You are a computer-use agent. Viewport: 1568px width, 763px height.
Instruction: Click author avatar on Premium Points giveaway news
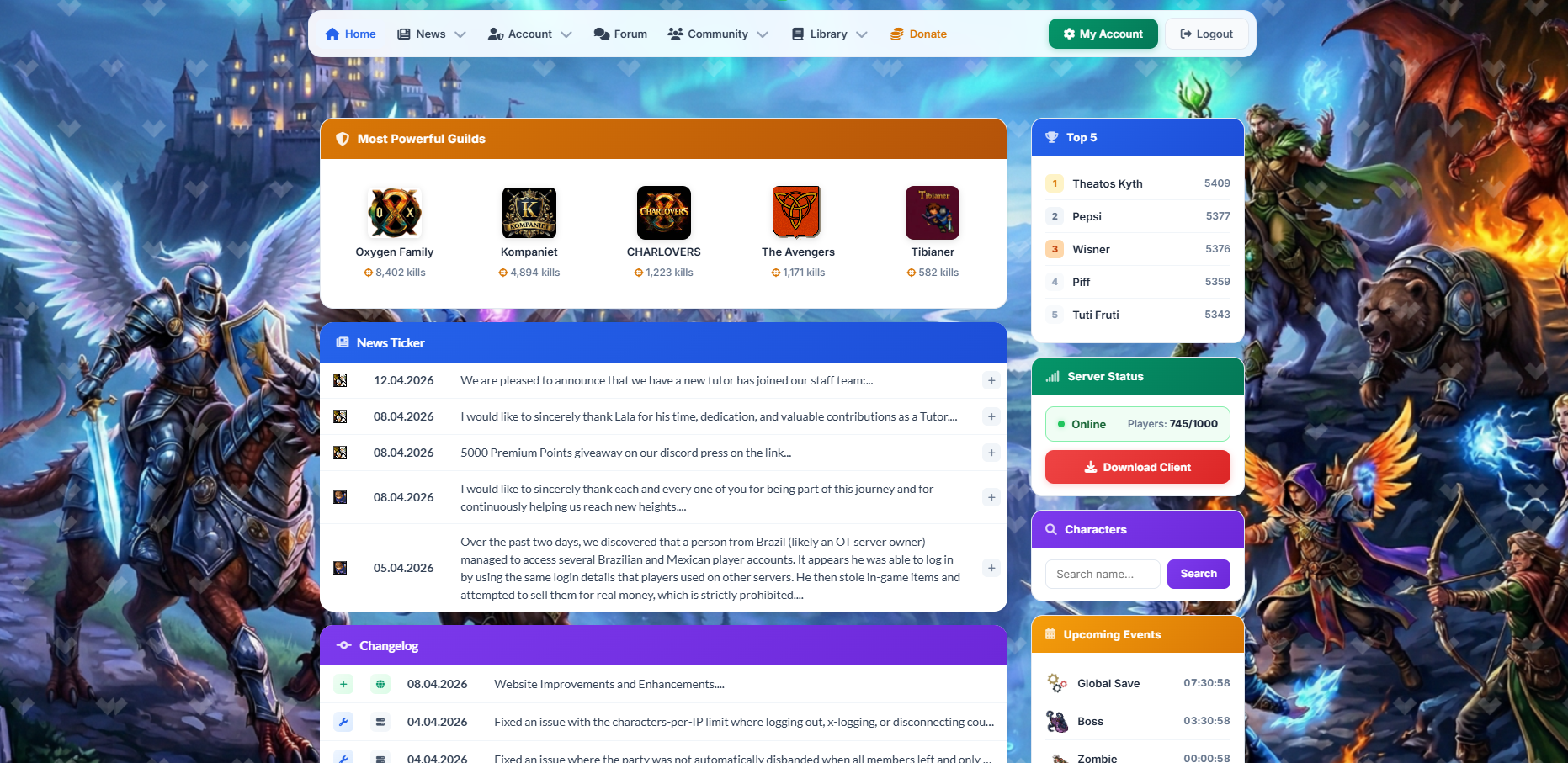tap(340, 453)
